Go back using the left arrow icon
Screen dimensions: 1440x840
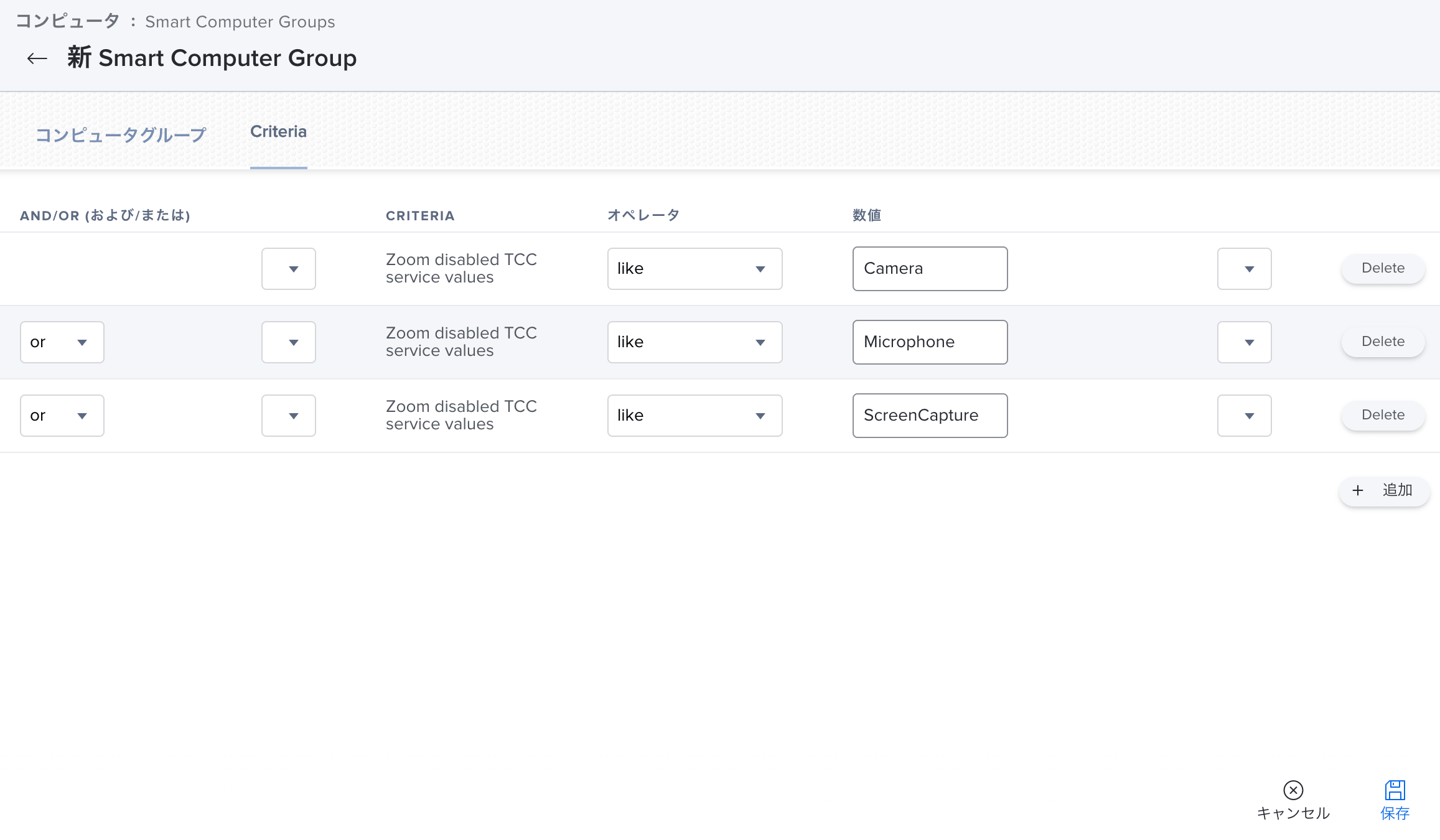click(x=37, y=58)
